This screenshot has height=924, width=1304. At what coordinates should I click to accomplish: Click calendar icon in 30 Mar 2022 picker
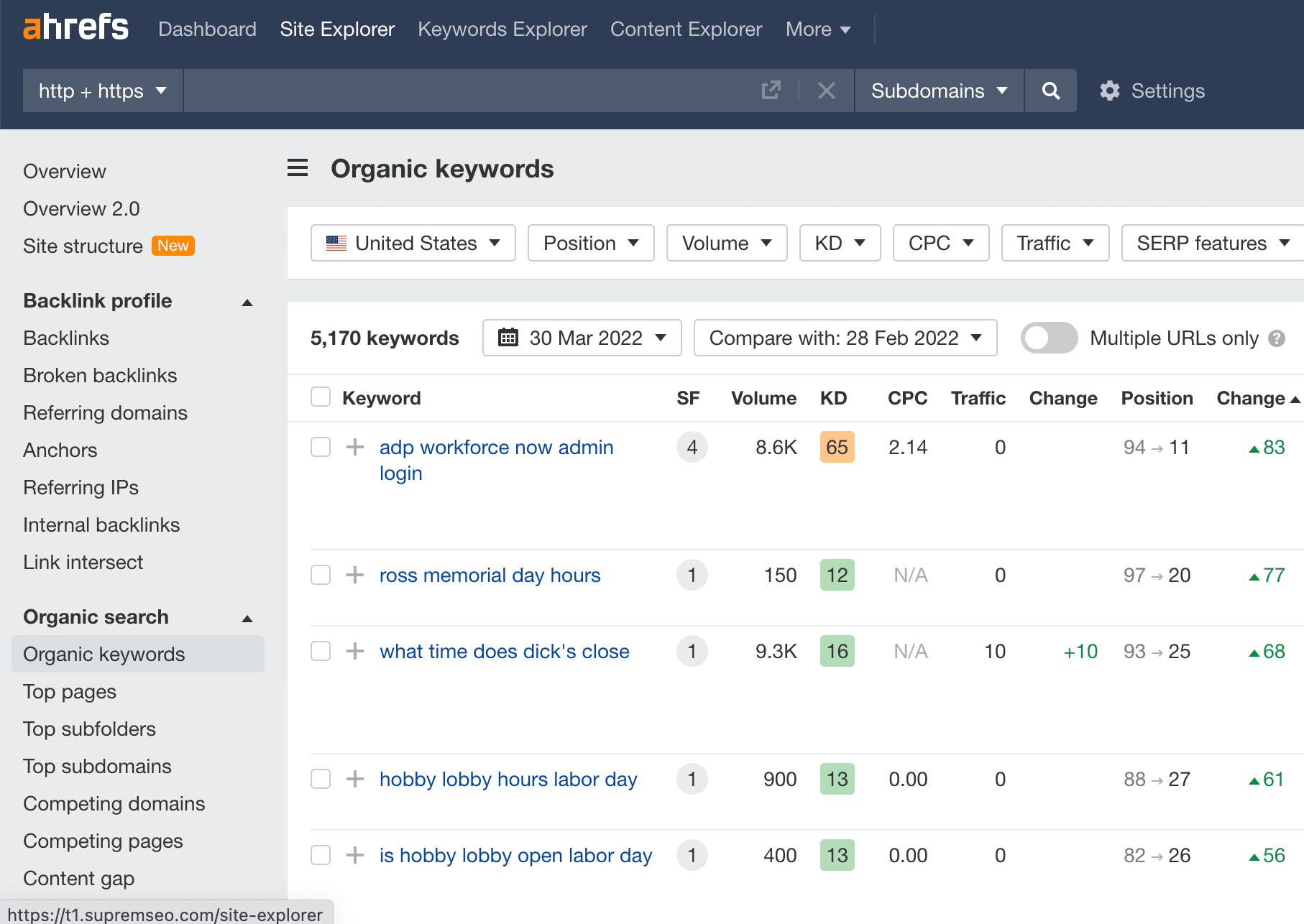point(508,338)
